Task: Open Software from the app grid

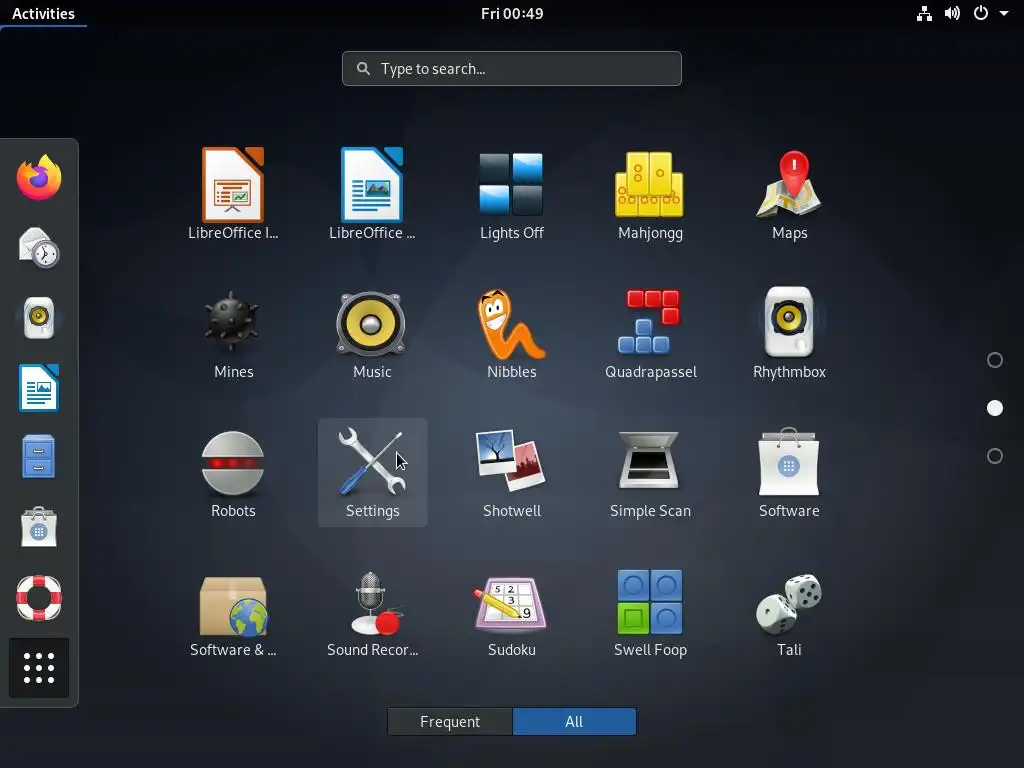Action: [790, 472]
